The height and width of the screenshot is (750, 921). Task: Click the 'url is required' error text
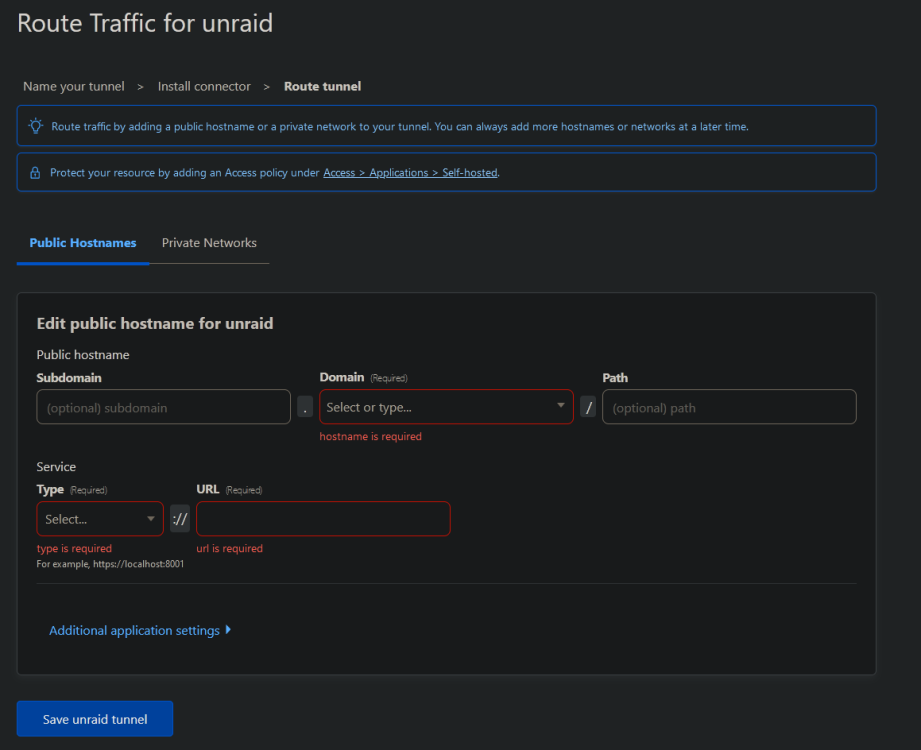230,548
